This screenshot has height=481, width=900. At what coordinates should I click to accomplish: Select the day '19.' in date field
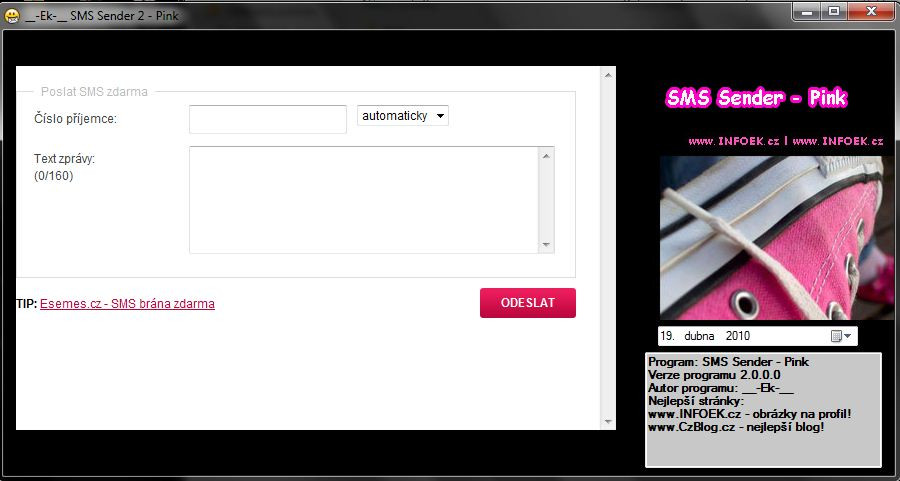coord(668,336)
